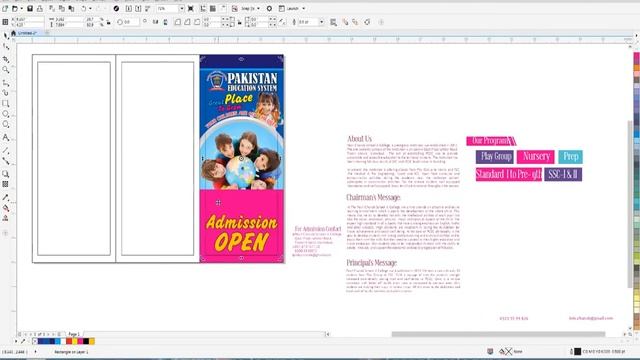Screen dimensions: 640x360
Task: Toggle Show rulers button
Action: 203,9
